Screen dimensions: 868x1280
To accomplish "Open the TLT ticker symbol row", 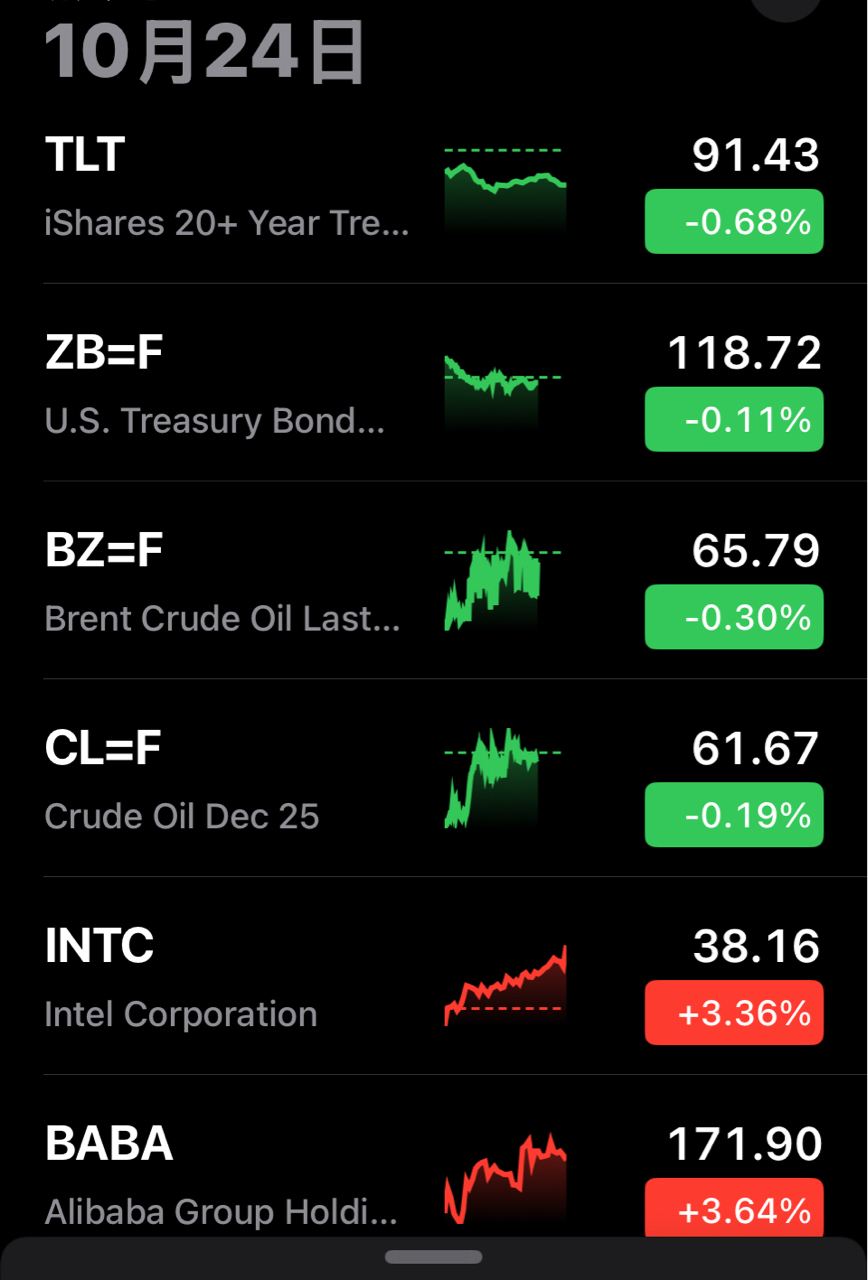I will pyautogui.click(x=86, y=155).
